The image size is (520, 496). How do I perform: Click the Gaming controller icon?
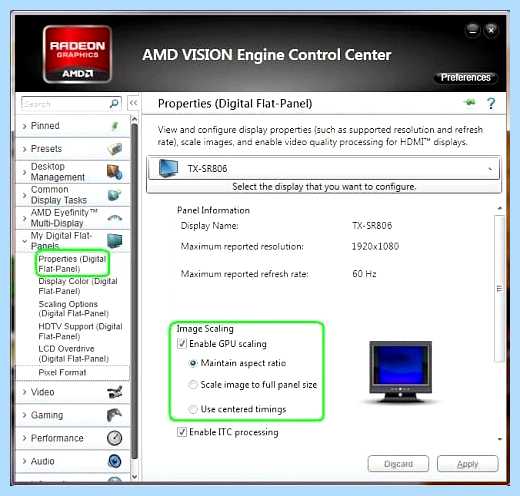click(115, 415)
